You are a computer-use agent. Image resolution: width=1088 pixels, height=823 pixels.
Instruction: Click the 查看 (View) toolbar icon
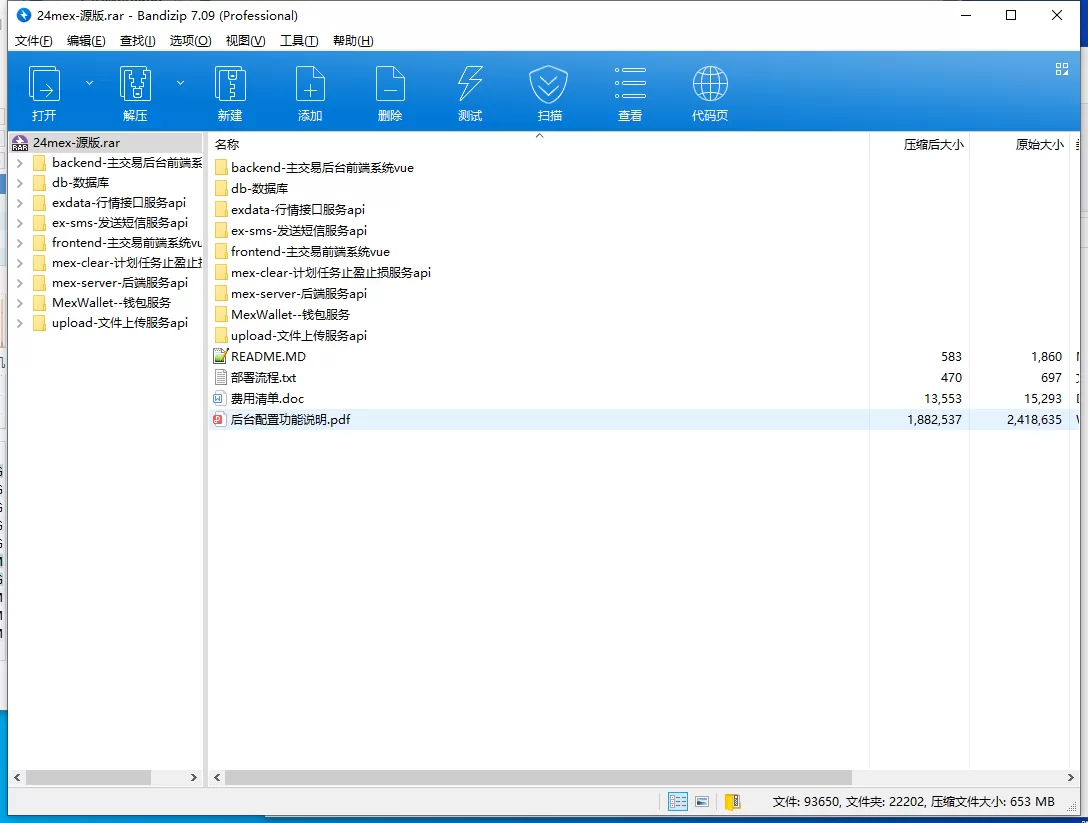629,90
